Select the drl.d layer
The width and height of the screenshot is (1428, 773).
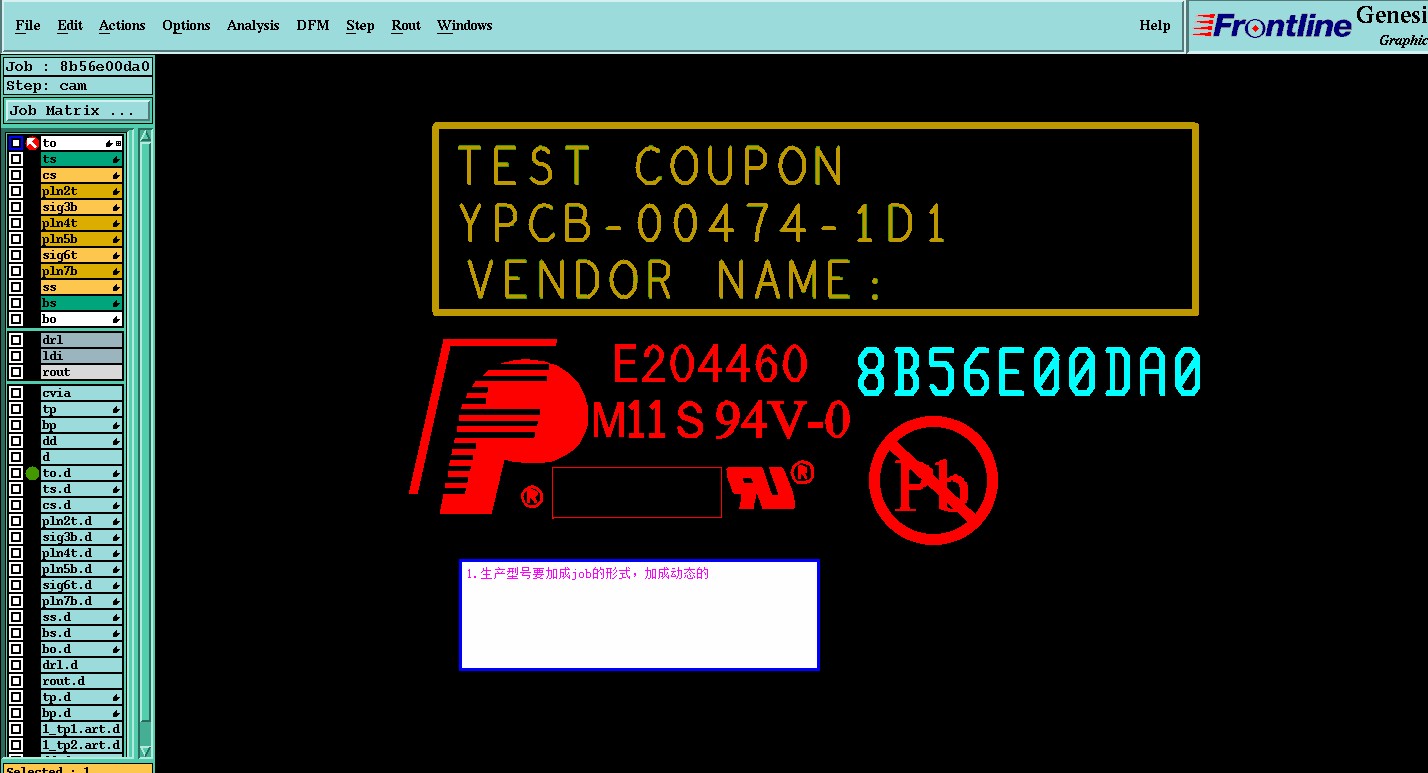click(x=81, y=665)
